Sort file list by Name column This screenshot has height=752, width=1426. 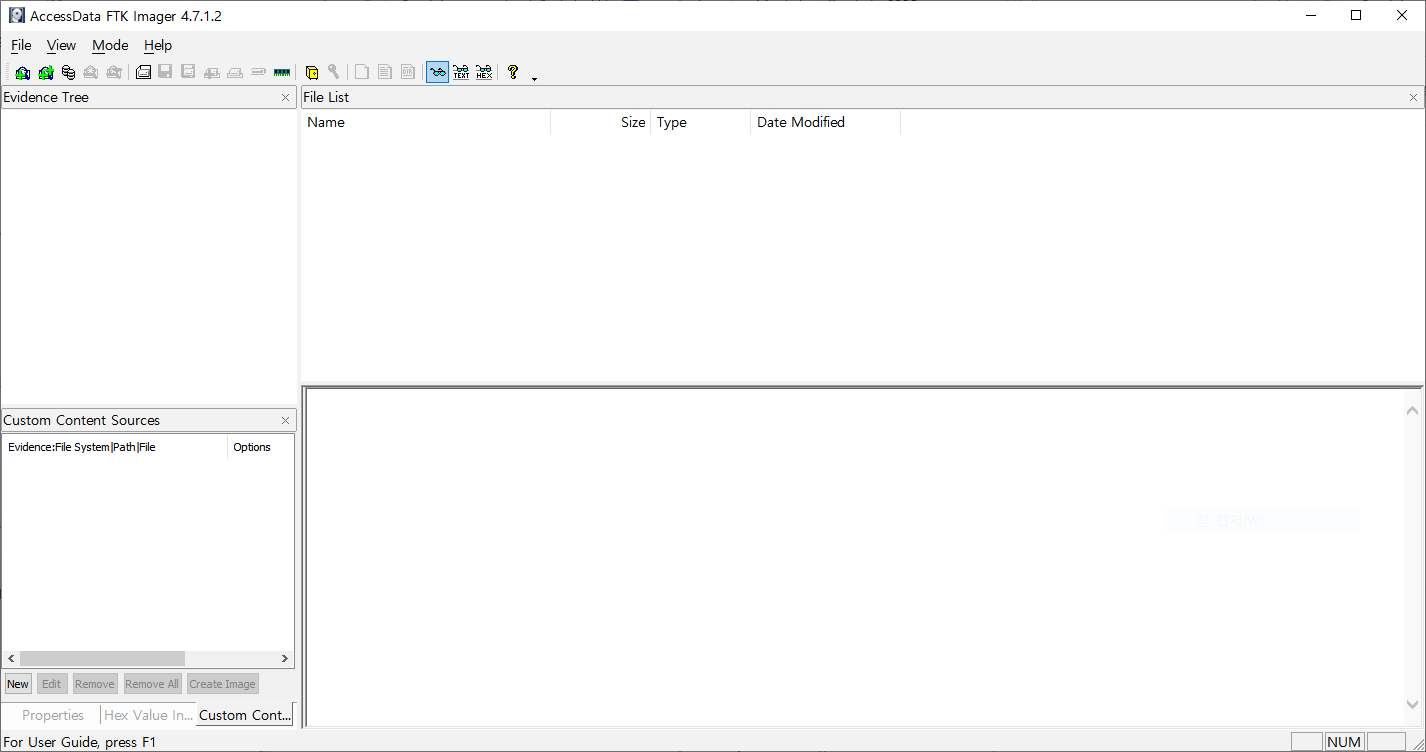click(426, 122)
